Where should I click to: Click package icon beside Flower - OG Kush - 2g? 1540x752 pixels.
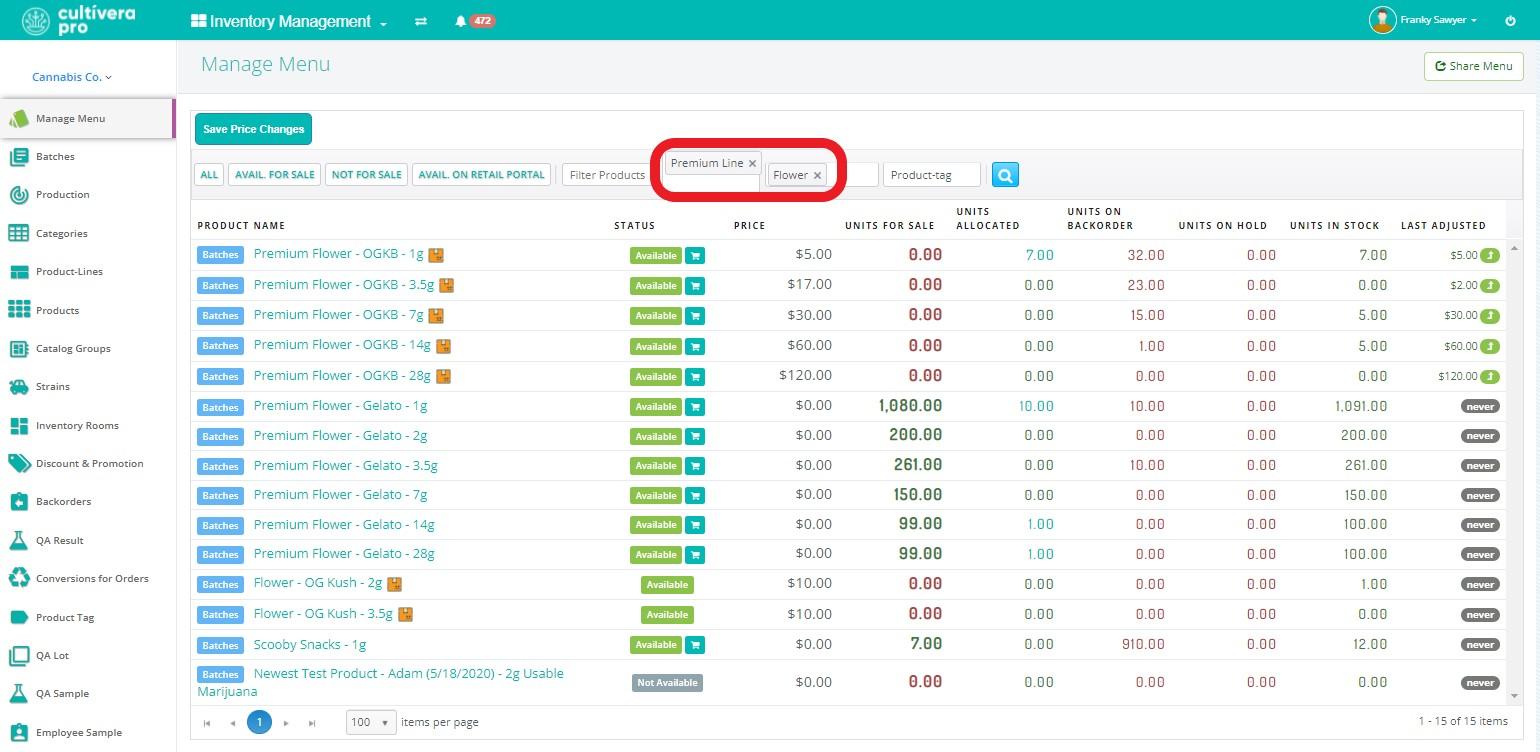pos(394,584)
